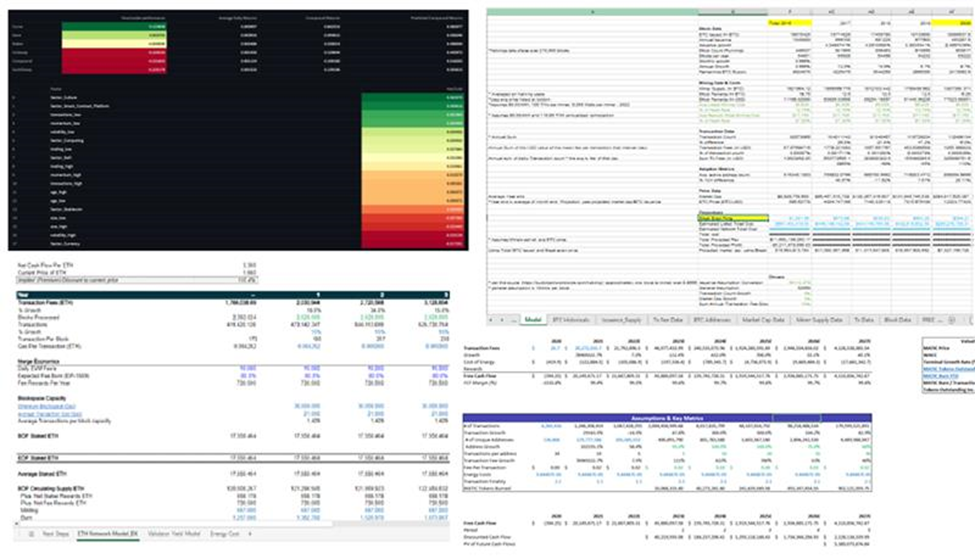Screen dimensions: 975x559
Task: Go to the Market Cap Data tab
Action: [x=763, y=320]
